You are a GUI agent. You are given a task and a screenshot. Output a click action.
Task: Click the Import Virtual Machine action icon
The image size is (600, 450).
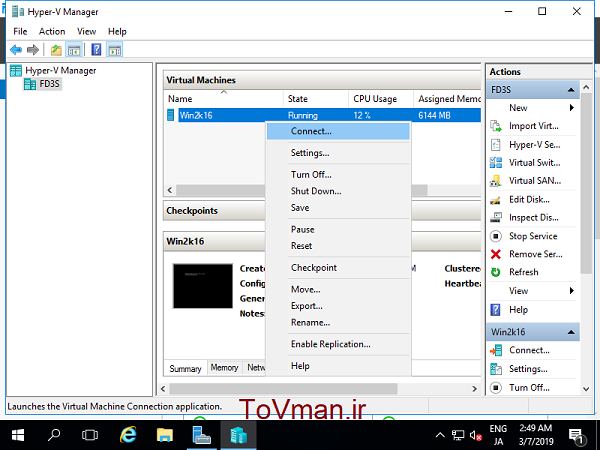pyautogui.click(x=496, y=126)
